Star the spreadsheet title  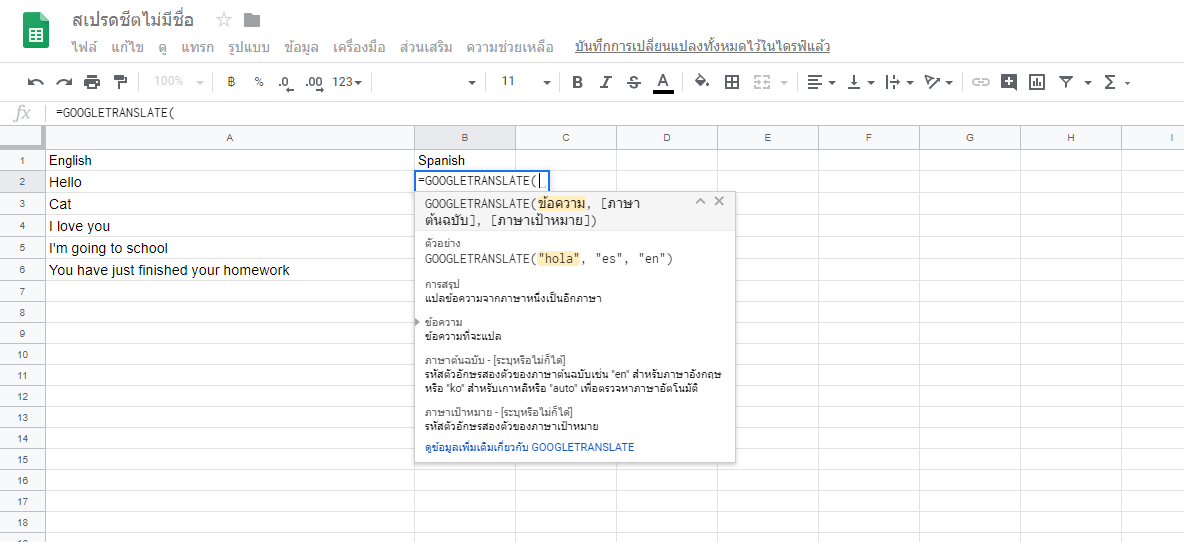click(224, 20)
